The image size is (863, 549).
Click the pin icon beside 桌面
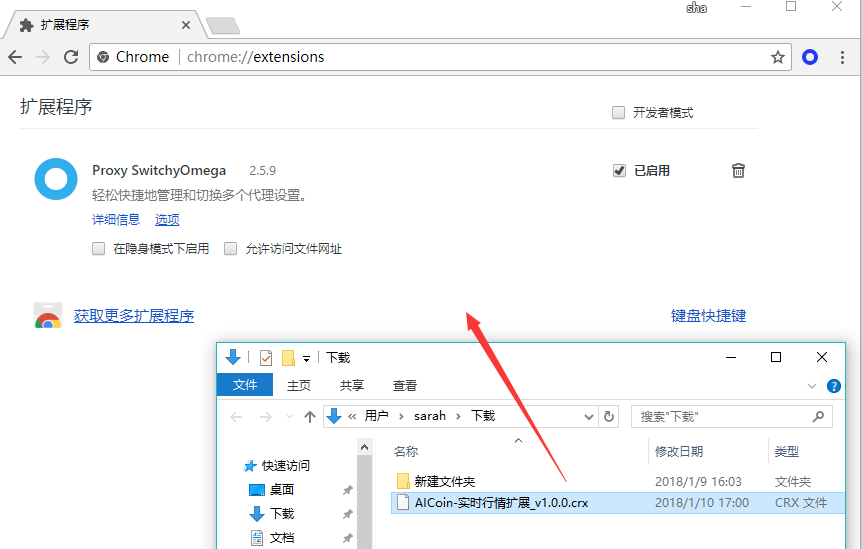click(x=347, y=490)
